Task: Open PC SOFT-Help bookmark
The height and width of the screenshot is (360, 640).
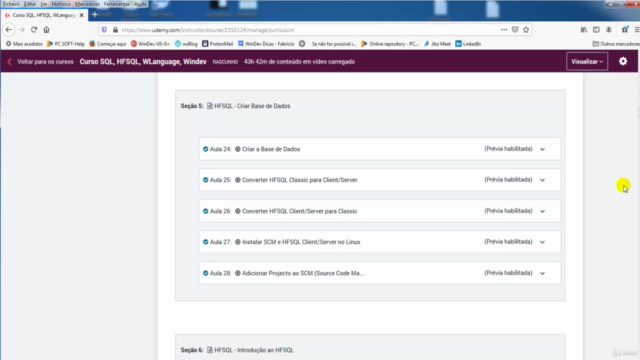Action: coord(66,44)
